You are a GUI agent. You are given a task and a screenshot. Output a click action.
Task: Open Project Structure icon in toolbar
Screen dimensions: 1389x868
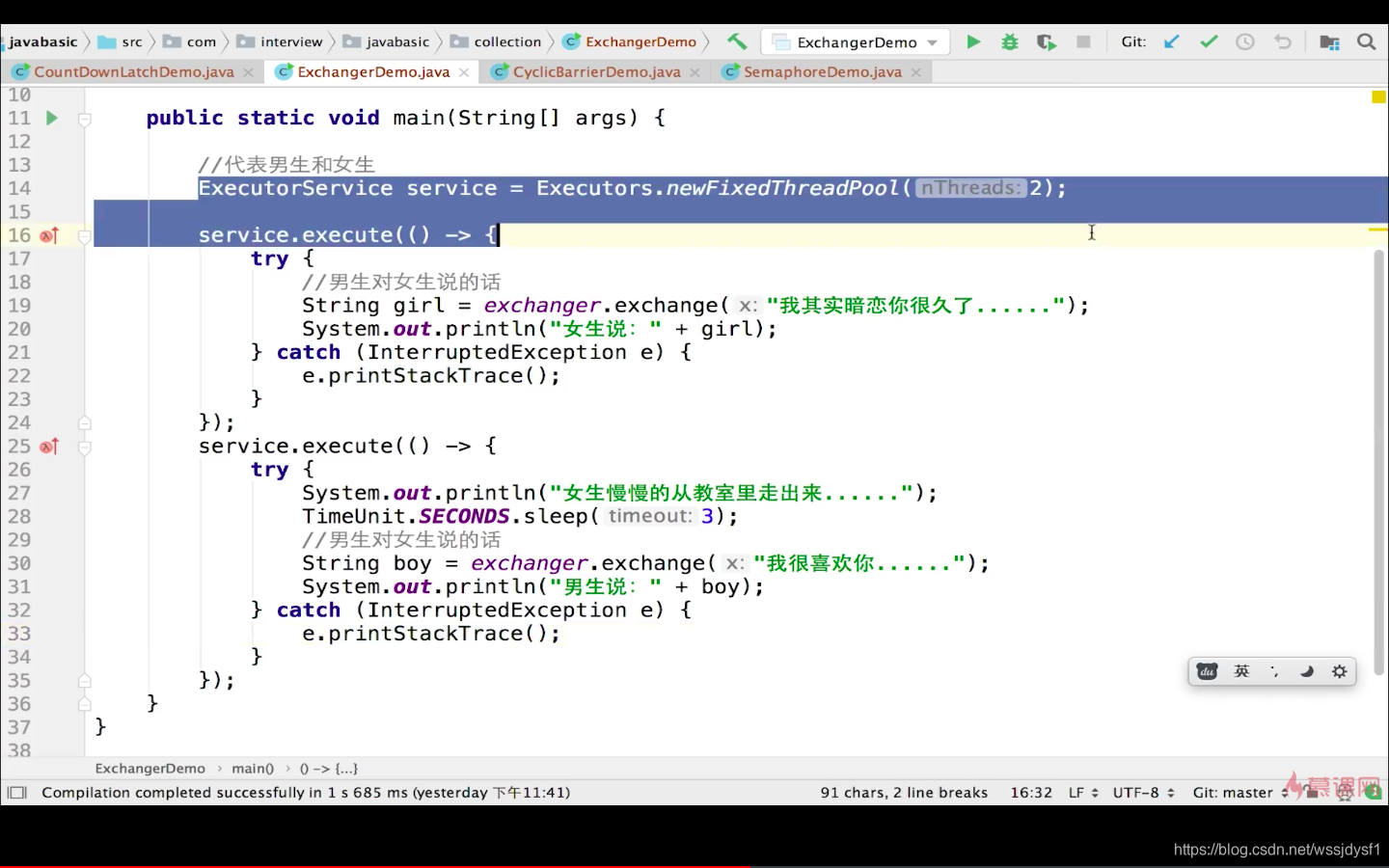pos(1329,41)
